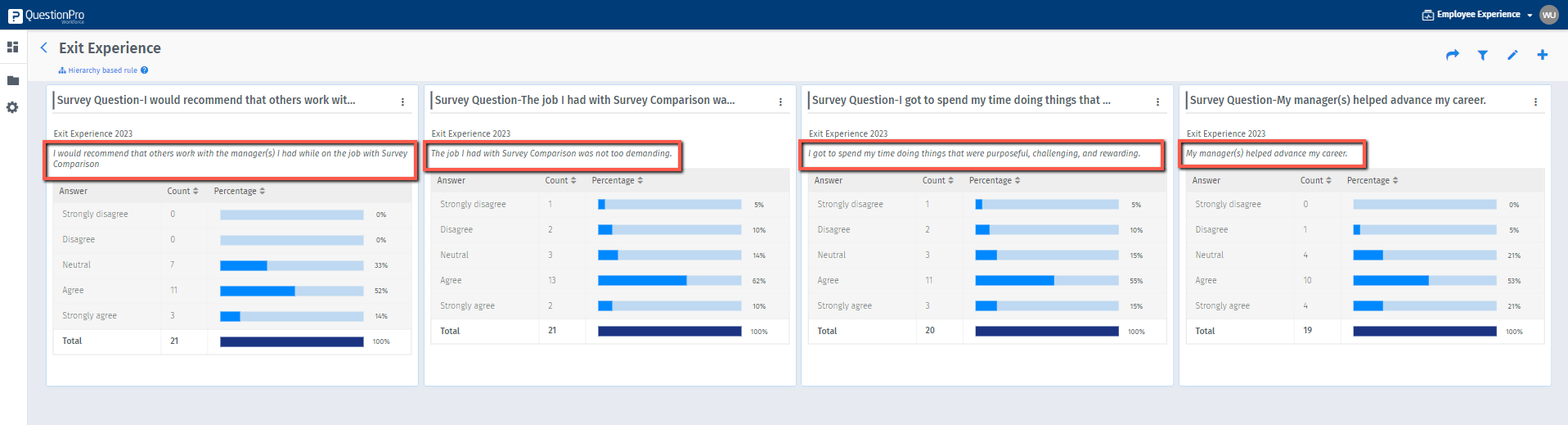Click the edit pencil icon
1568x425 pixels.
click(1512, 55)
